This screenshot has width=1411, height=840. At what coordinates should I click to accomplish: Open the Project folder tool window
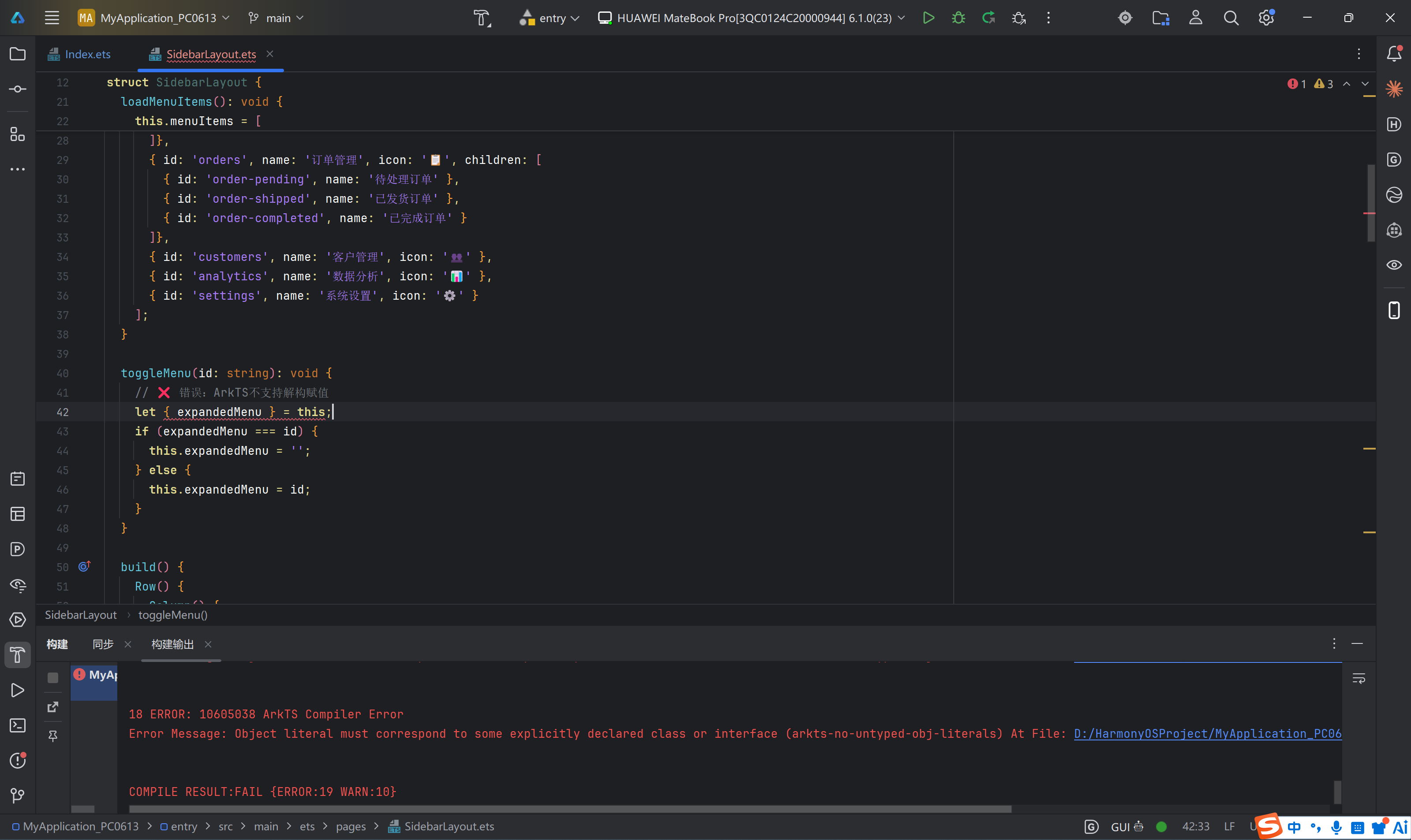click(18, 54)
